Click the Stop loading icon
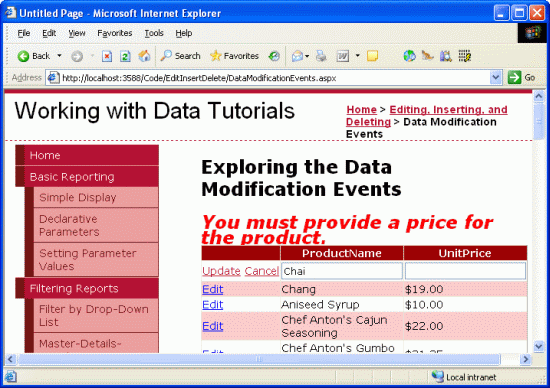550x388 pixels. 107,56
